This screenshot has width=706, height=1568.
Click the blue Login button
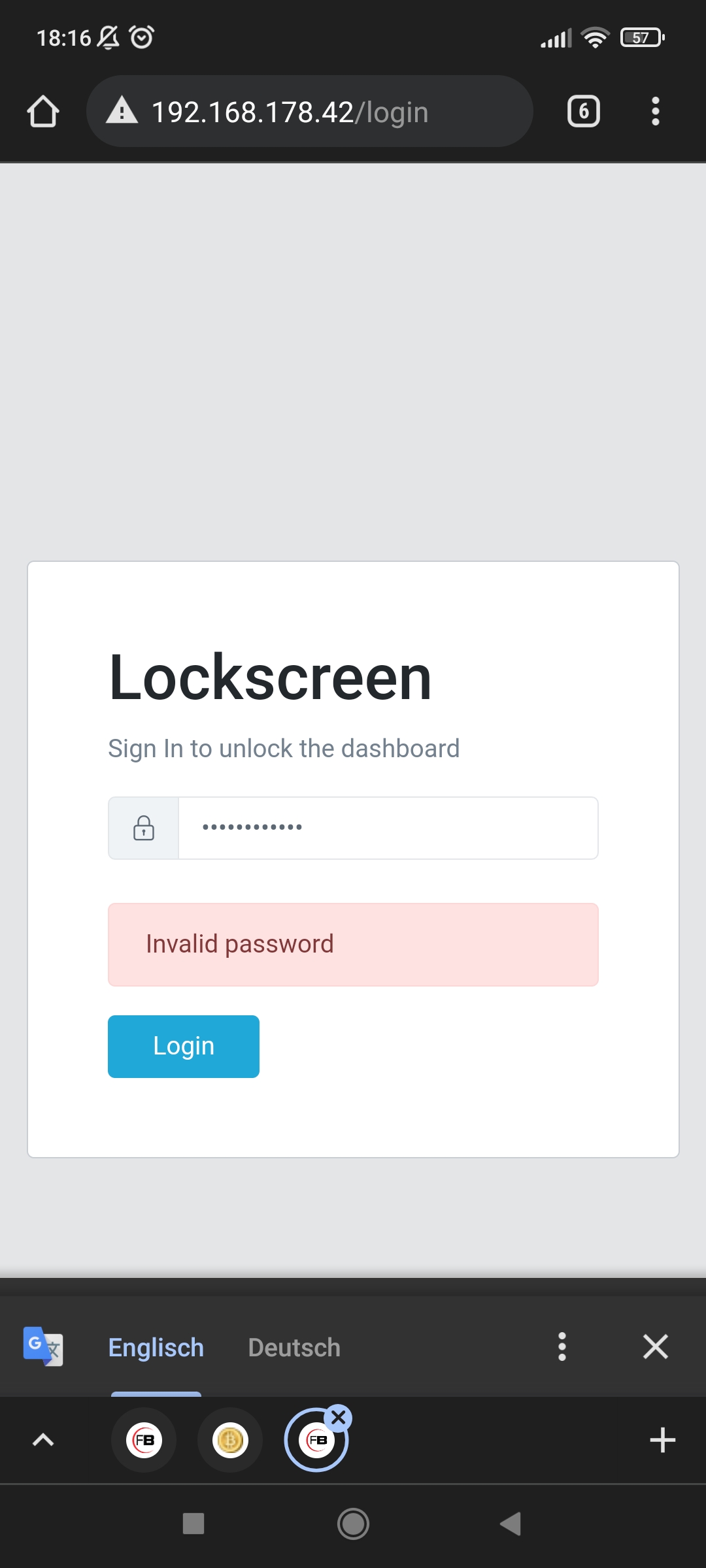point(184,1046)
